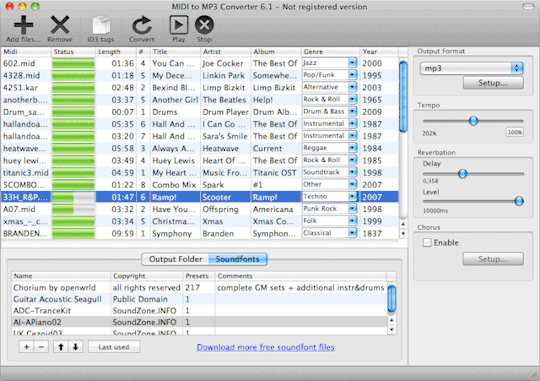Click the toolbar toggle pill in title bar

(528, 6)
